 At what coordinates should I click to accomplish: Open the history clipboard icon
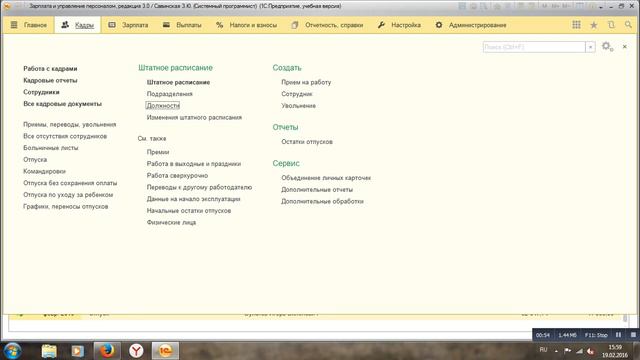coord(611,25)
